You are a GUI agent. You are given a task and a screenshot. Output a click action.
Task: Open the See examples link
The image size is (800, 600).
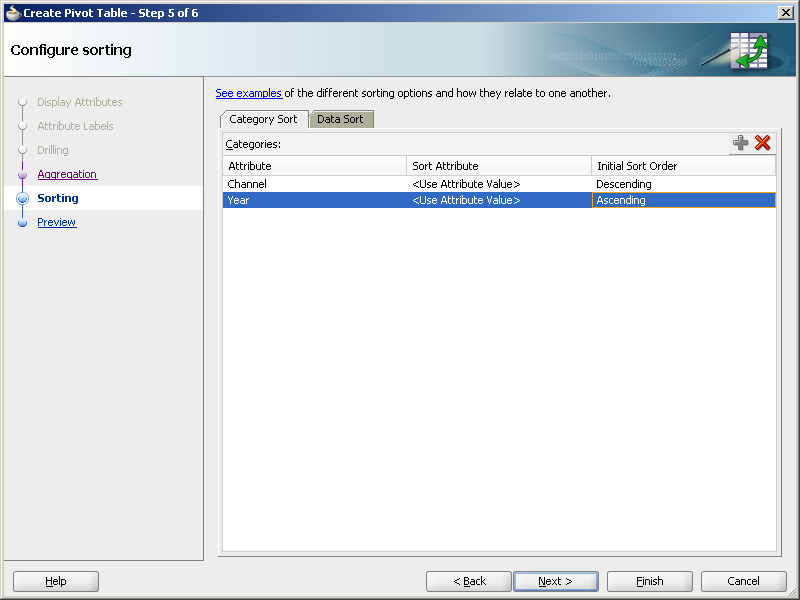pos(248,93)
